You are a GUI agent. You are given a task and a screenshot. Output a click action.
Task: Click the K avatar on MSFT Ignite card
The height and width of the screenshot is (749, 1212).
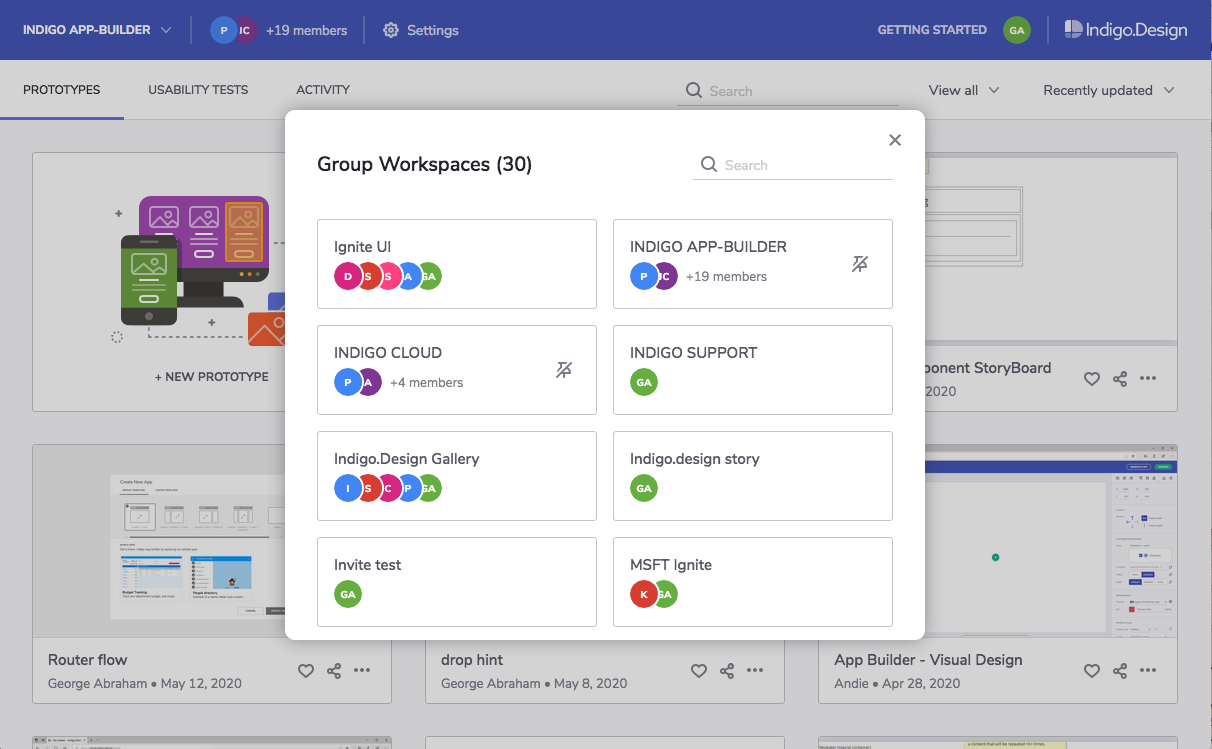pos(642,595)
